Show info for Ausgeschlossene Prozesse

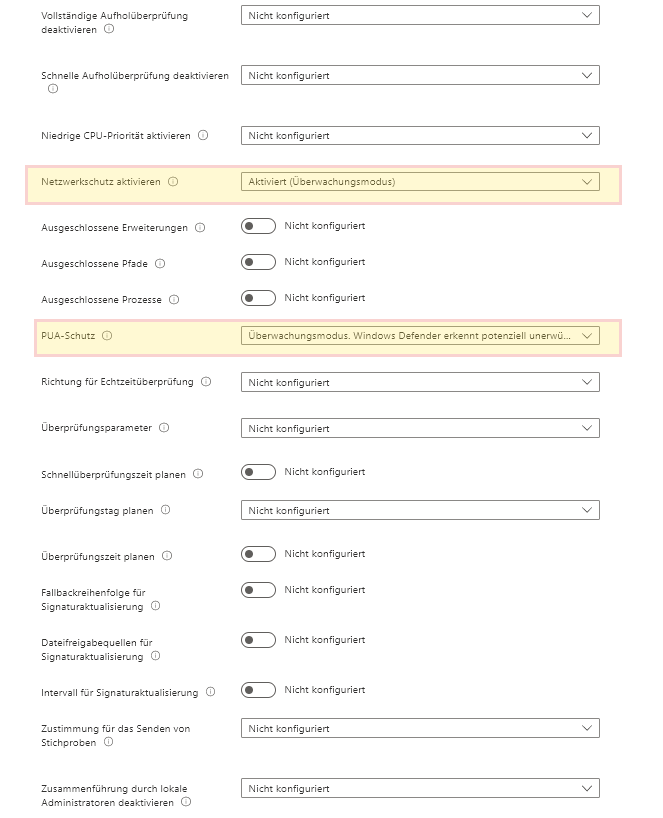tap(173, 300)
